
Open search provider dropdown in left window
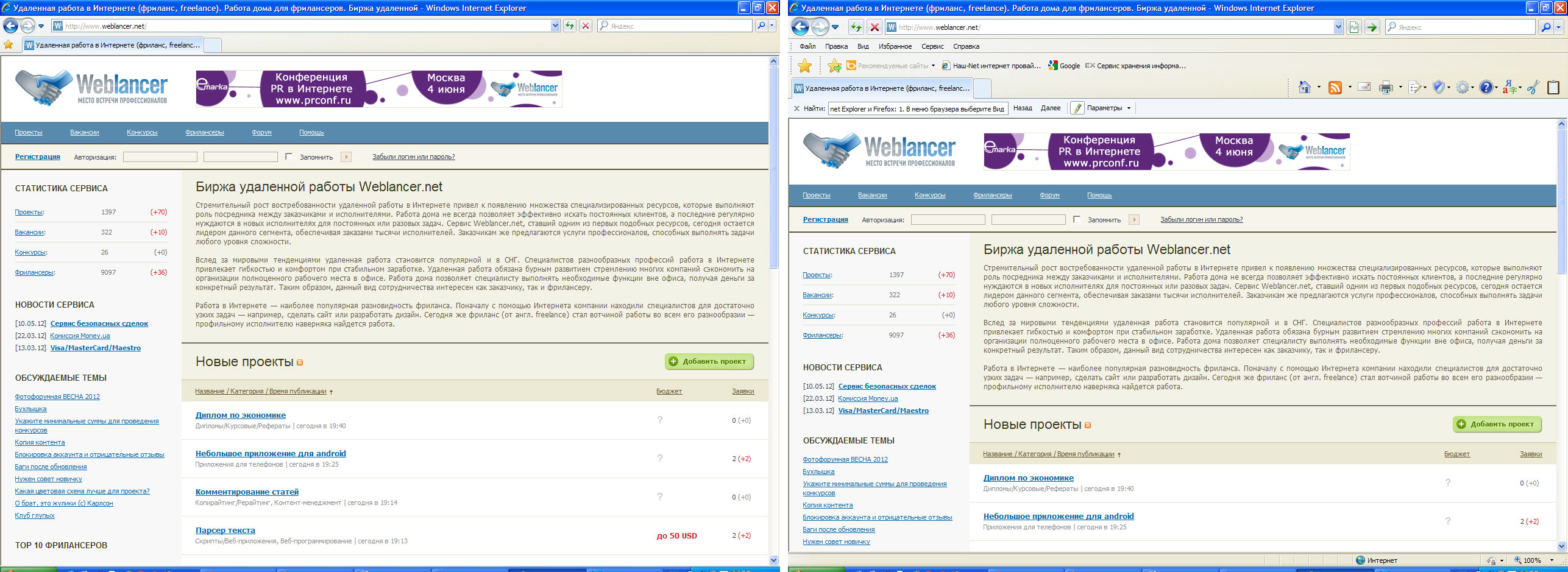[772, 26]
